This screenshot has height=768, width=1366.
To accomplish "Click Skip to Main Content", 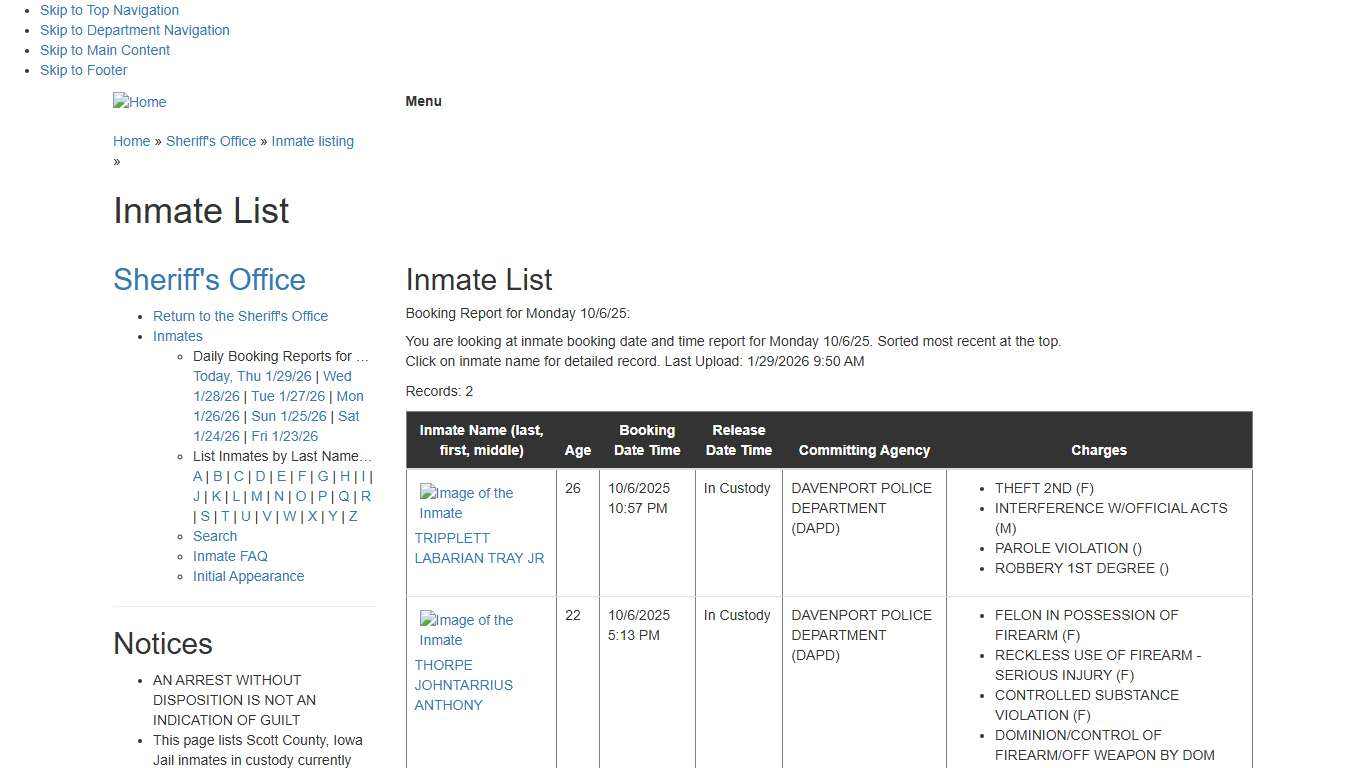I will coord(104,50).
